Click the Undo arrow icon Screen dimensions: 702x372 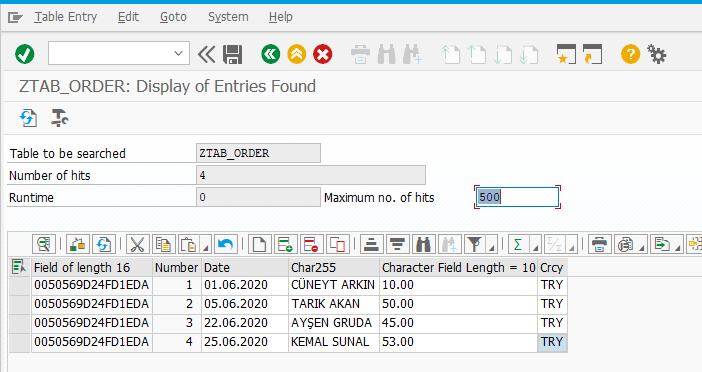225,244
